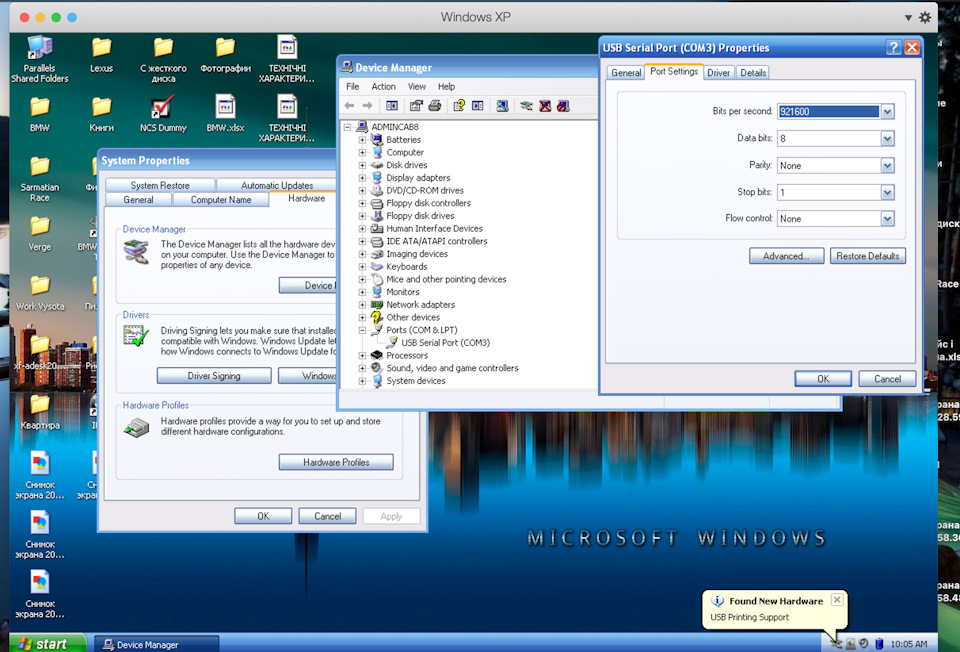
Task: Click OK in System Properties window
Action: click(x=263, y=516)
